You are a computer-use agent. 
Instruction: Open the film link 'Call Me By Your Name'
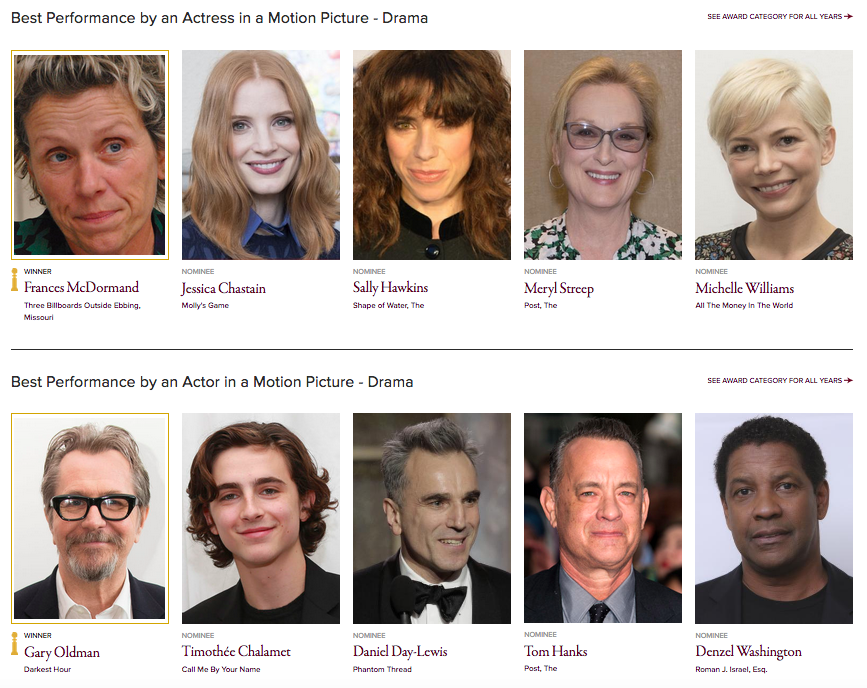(221, 669)
